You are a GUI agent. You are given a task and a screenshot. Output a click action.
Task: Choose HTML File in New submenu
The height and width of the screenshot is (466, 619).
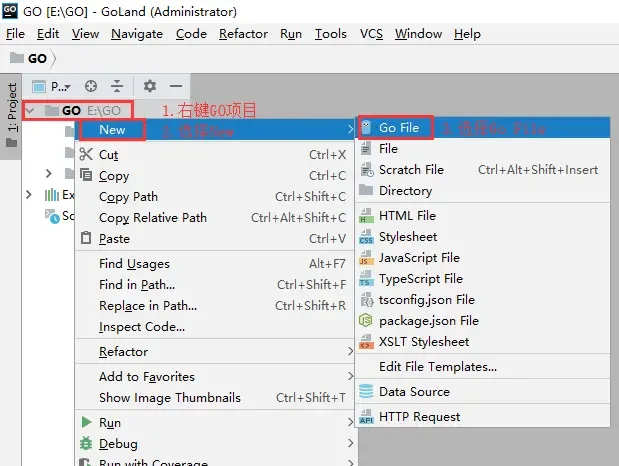483,216
